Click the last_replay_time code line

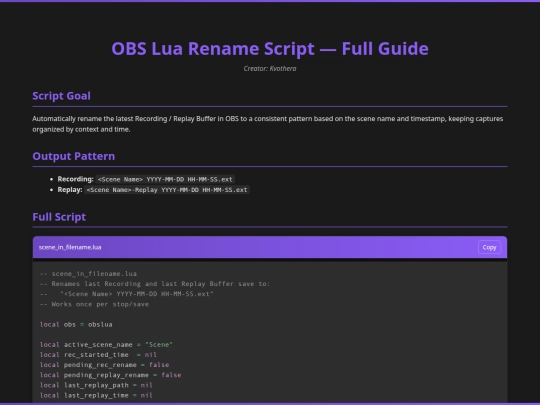pyautogui.click(x=96, y=395)
